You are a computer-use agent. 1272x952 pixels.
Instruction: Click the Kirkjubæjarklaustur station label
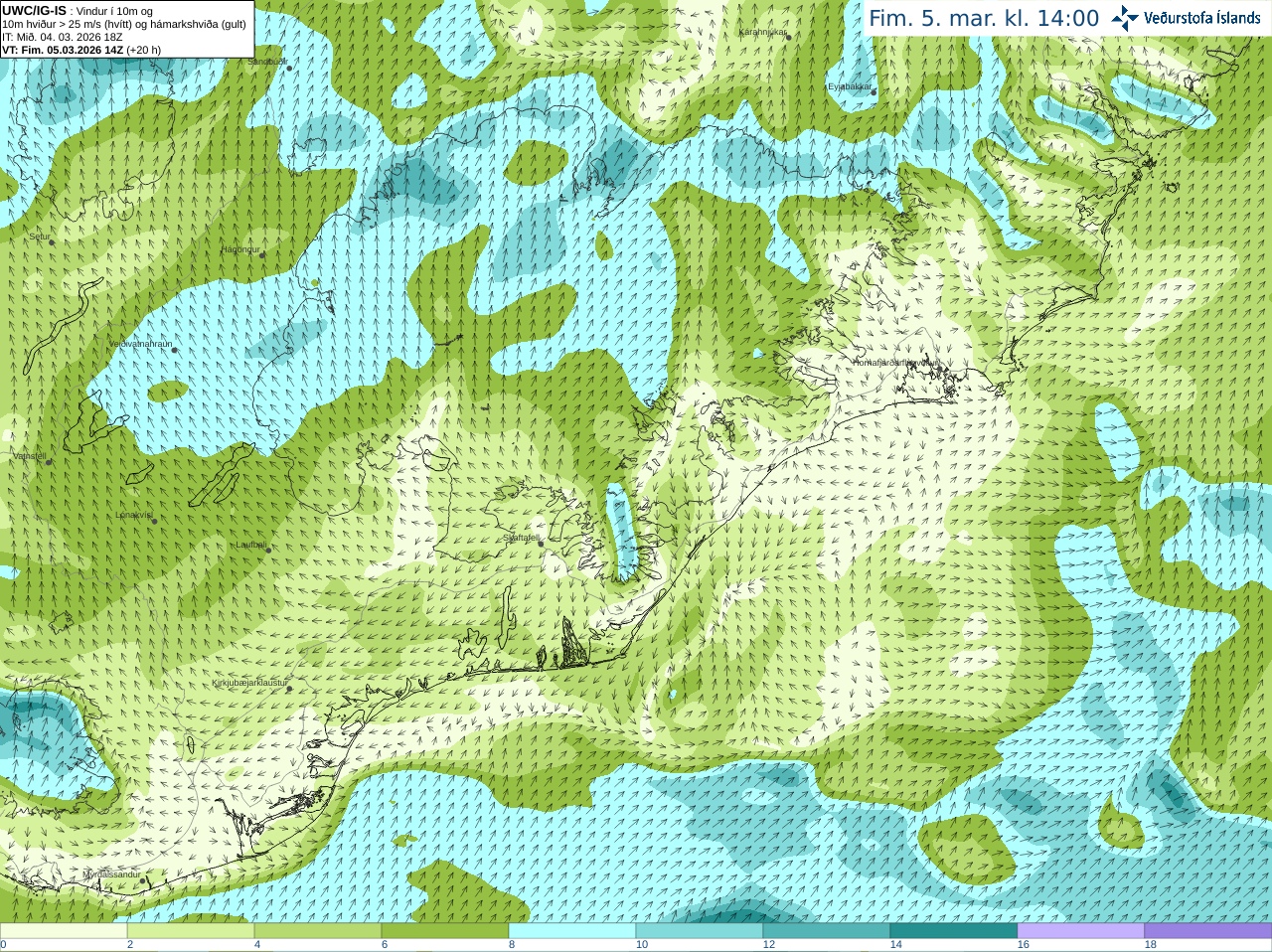click(250, 683)
